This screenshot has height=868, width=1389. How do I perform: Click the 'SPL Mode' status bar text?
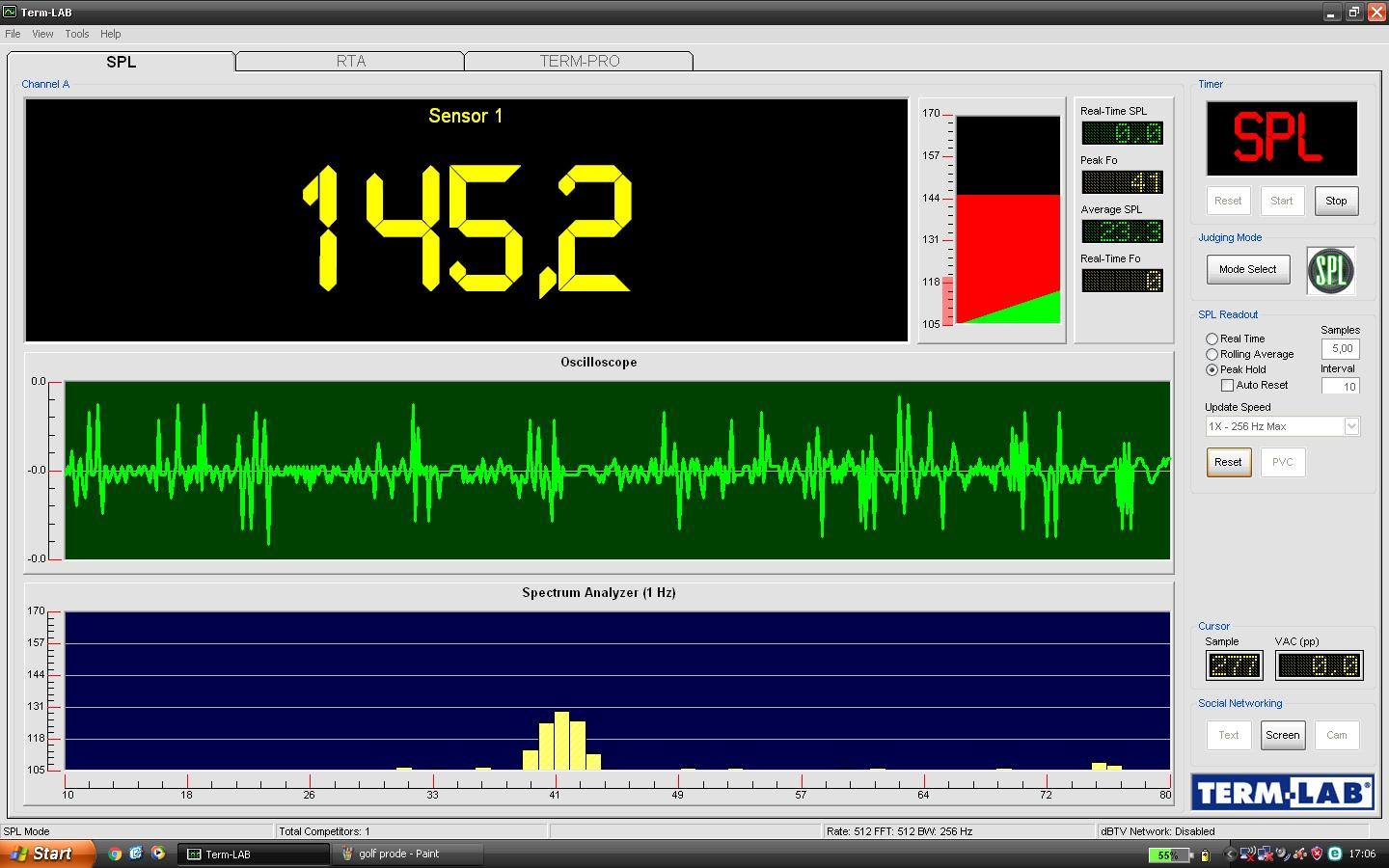point(26,831)
